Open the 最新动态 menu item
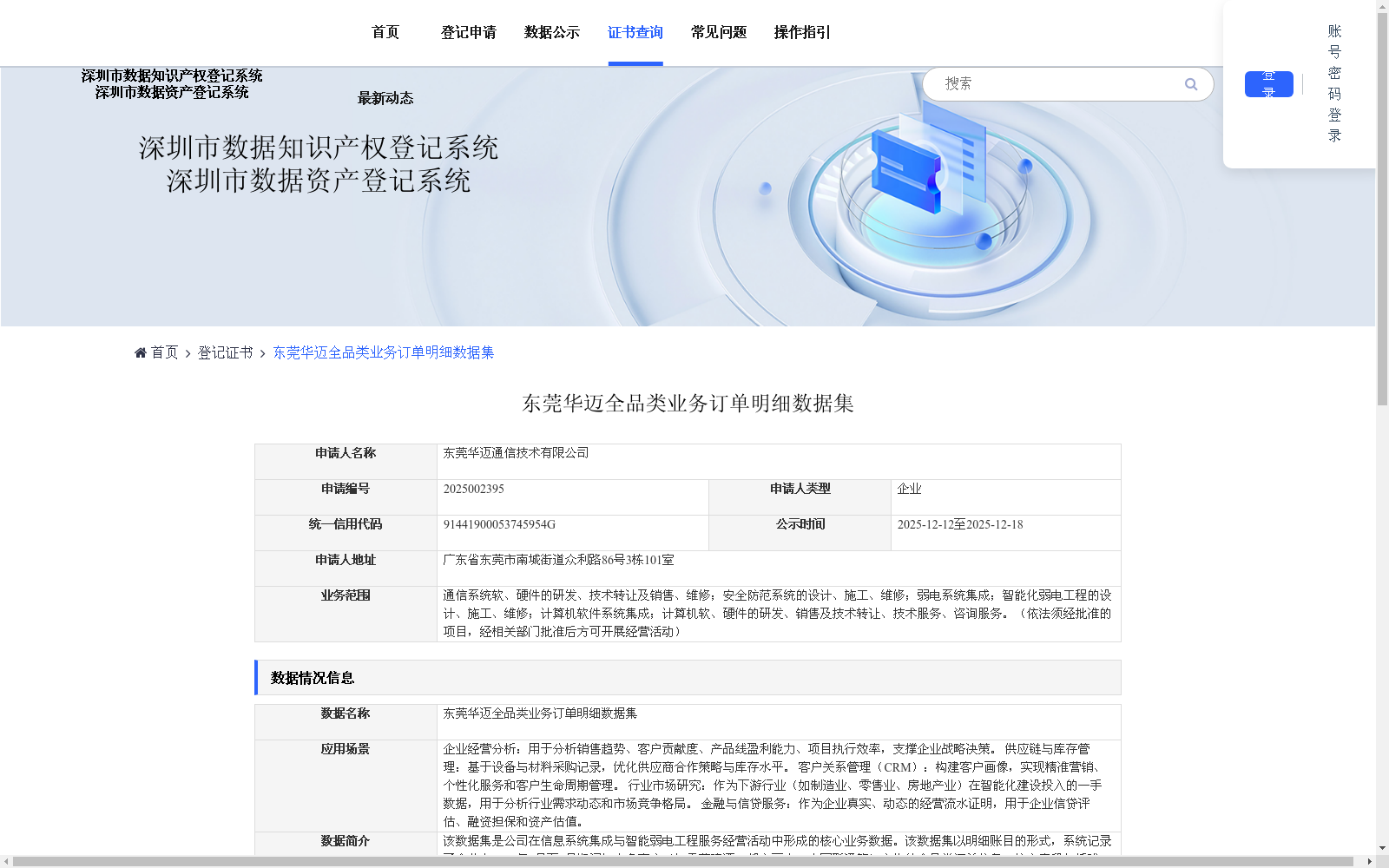 coord(385,98)
